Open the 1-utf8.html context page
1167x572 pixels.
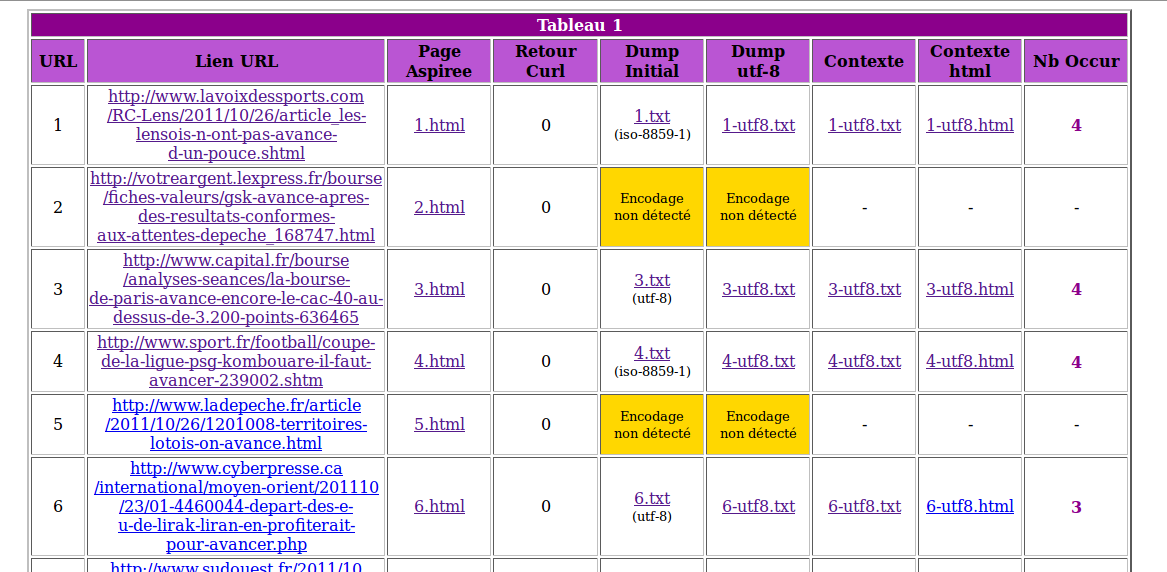tap(970, 125)
